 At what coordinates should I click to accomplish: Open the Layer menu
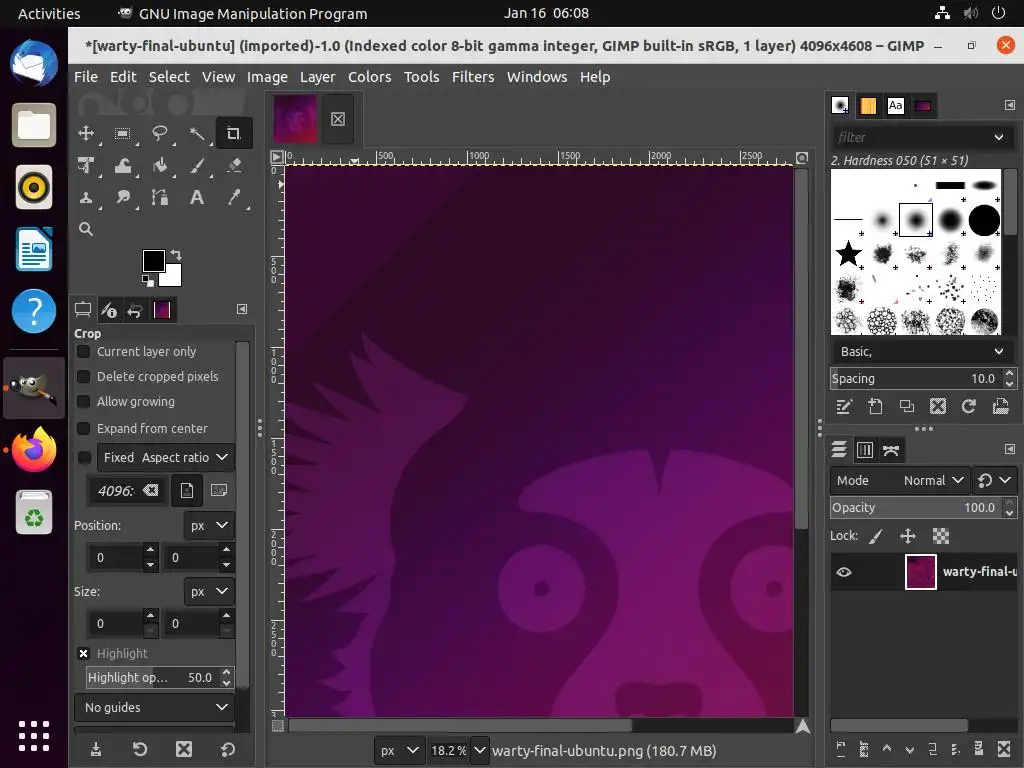pos(317,76)
